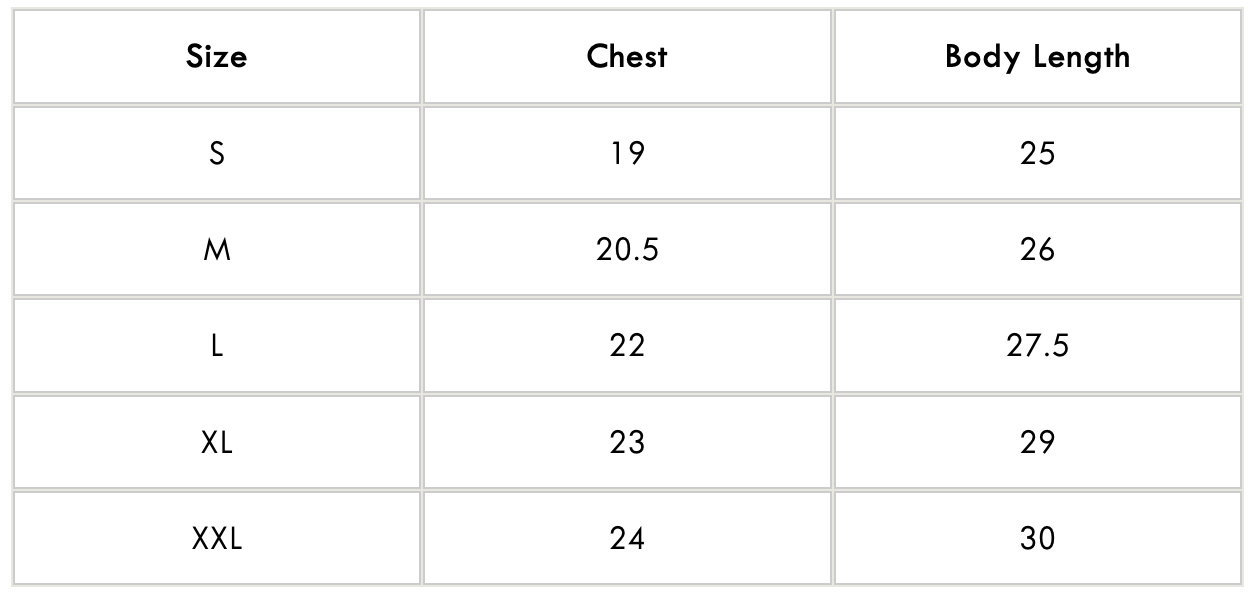This screenshot has height=596, width=1250.
Task: Select the L size cell
Action: coord(216,345)
